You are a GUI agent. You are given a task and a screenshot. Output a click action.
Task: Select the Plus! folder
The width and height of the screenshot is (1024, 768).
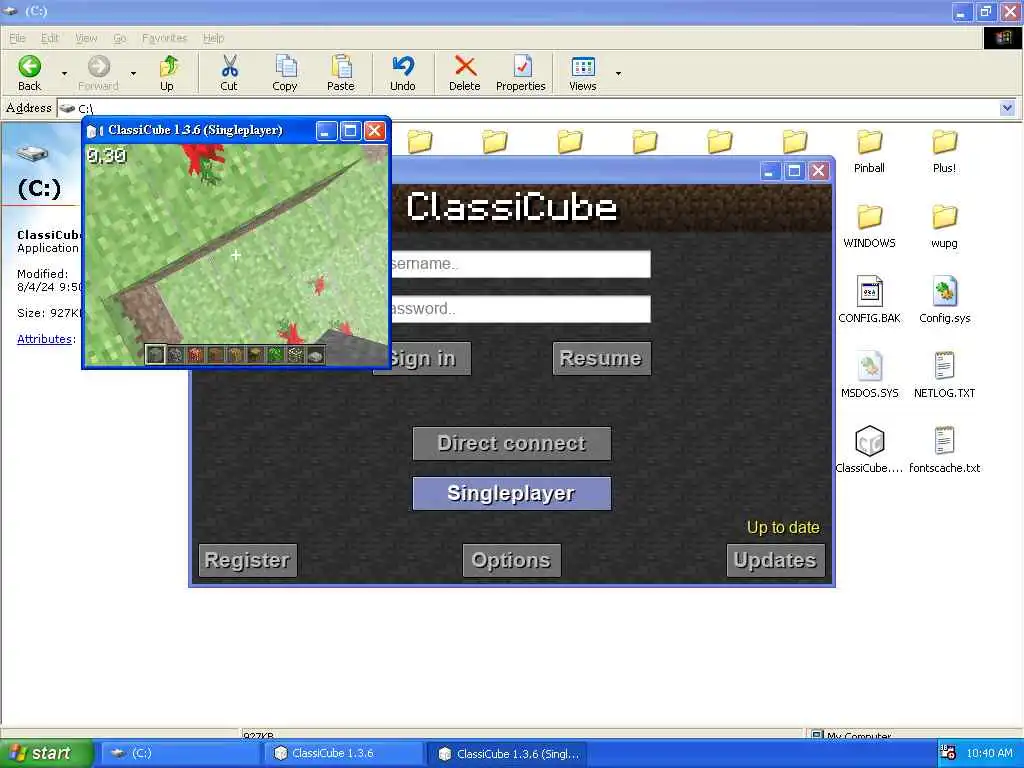click(x=944, y=152)
